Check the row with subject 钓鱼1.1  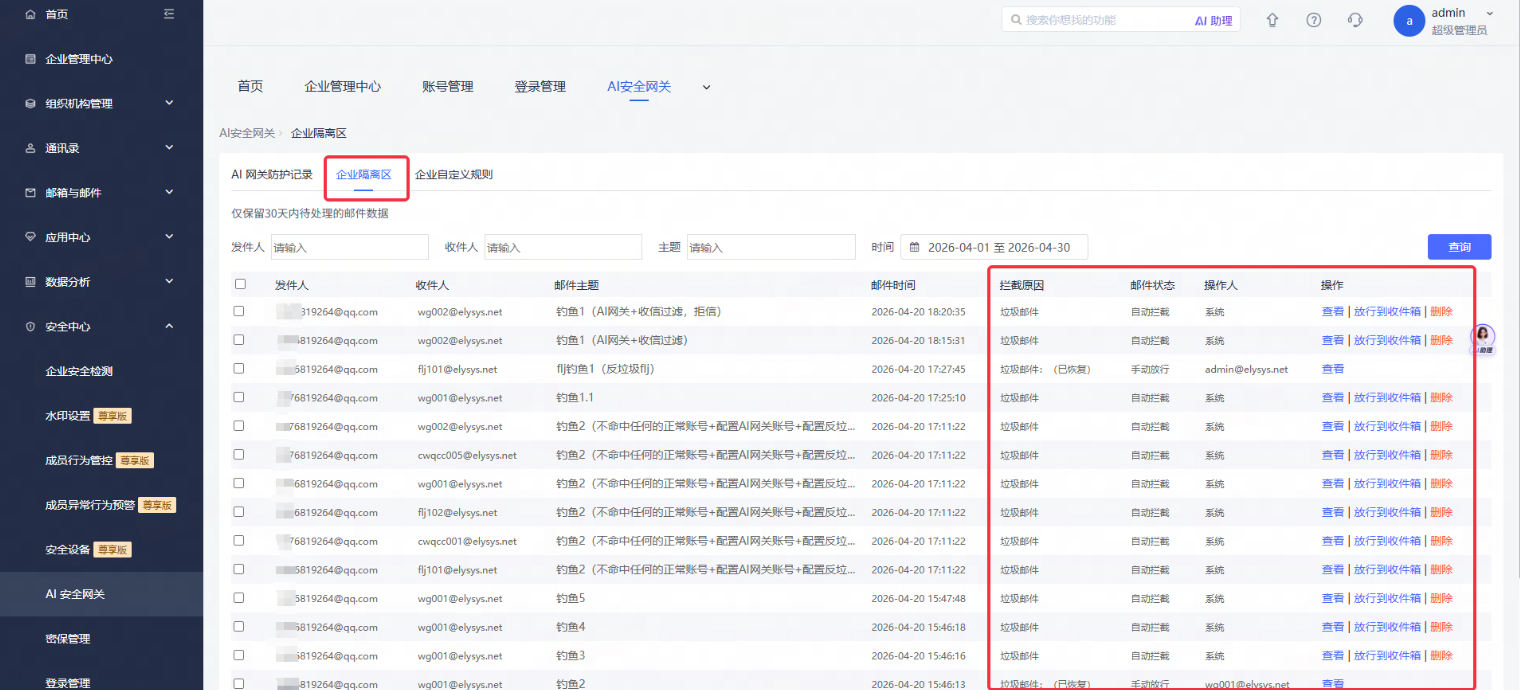tap(239, 397)
